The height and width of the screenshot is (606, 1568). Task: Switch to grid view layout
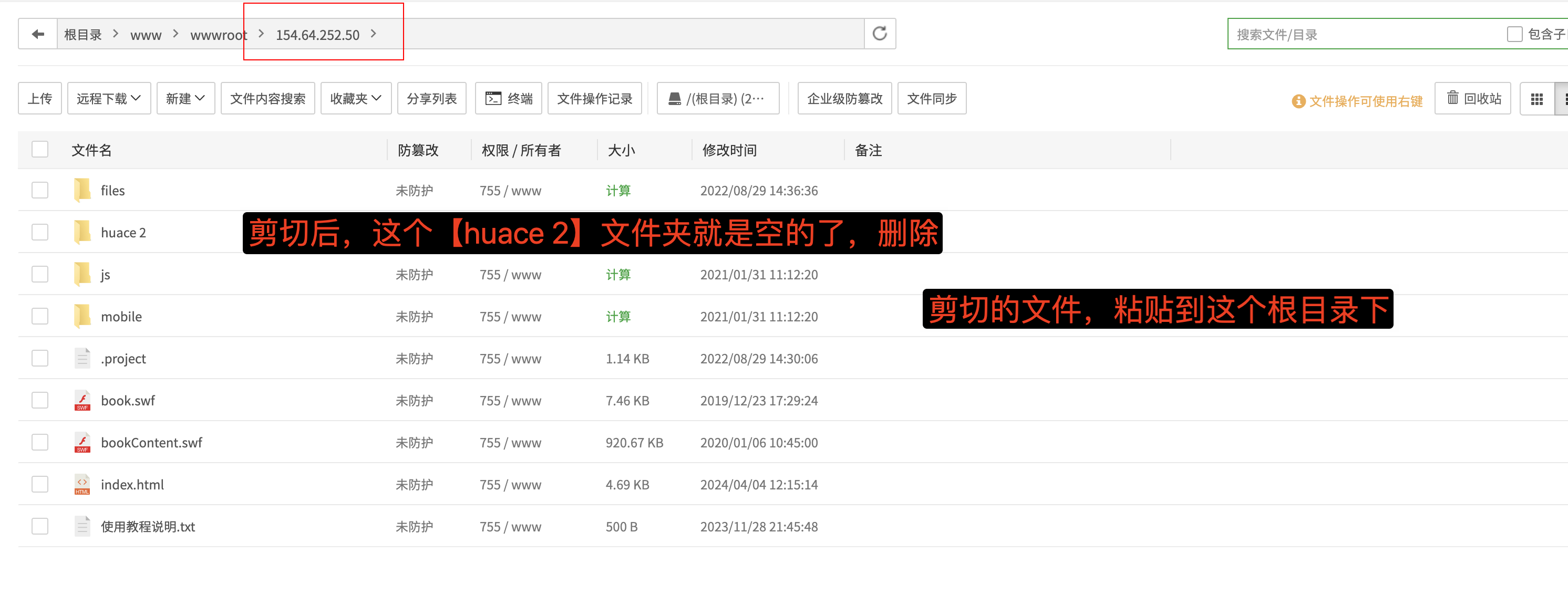(x=1538, y=98)
